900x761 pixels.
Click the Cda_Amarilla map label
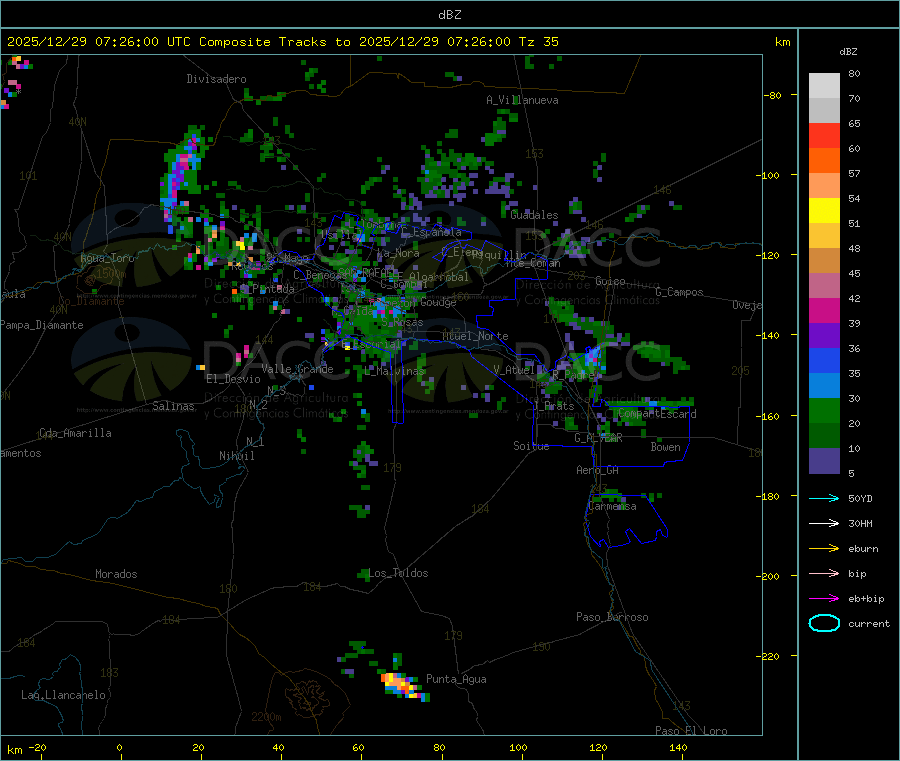75,433
